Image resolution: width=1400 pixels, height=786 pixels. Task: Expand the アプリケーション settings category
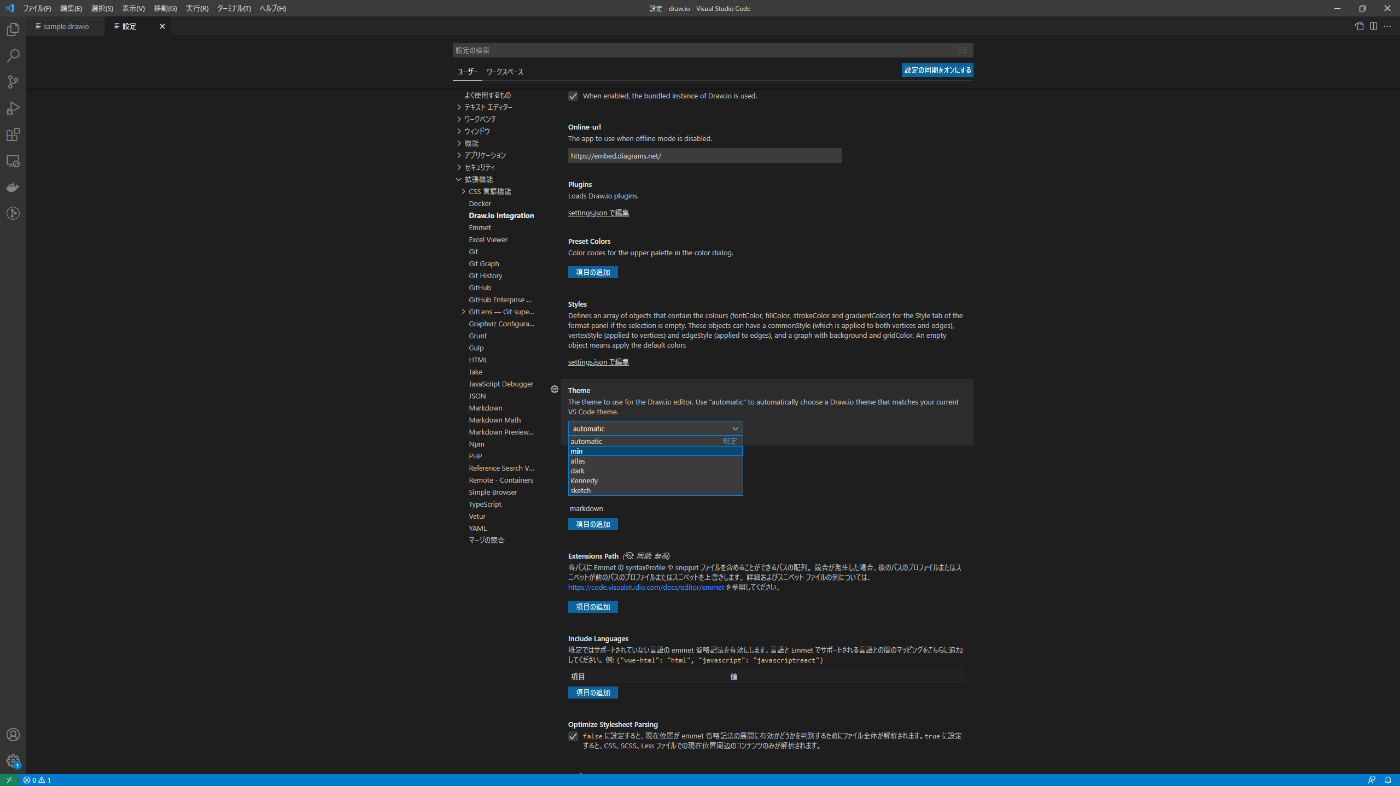click(485, 155)
